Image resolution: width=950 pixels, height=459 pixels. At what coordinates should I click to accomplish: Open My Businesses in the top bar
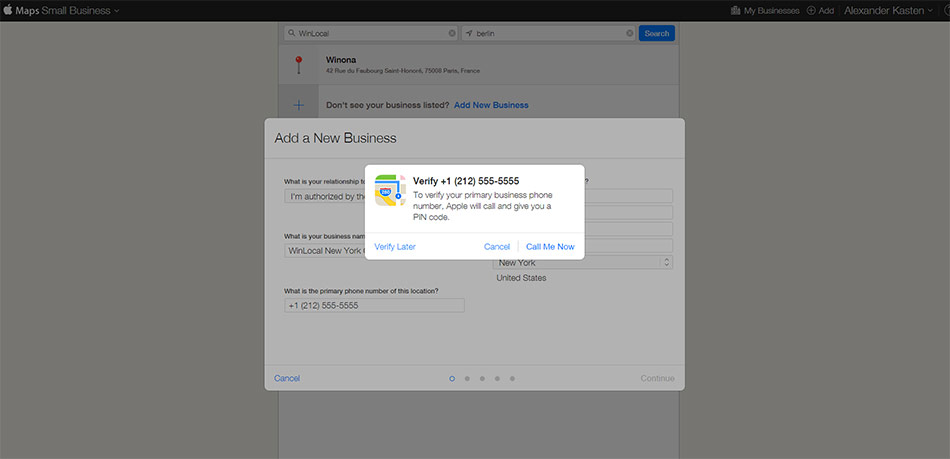pos(765,10)
